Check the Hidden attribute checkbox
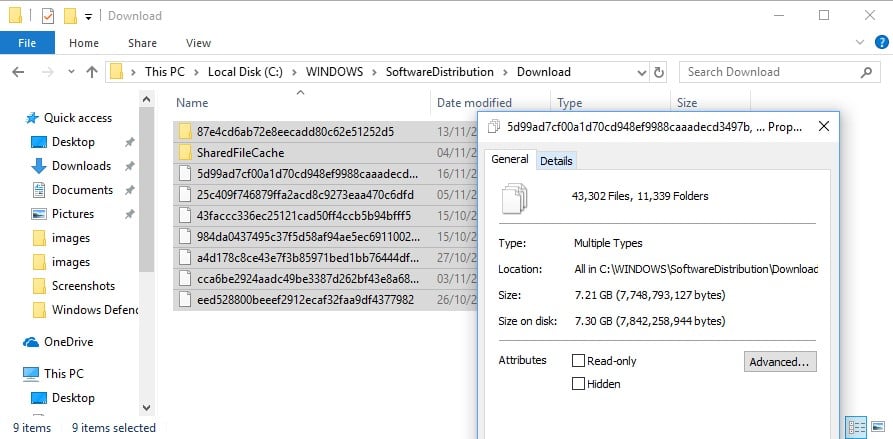Screen dimensions: 893x439 click(x=579, y=383)
